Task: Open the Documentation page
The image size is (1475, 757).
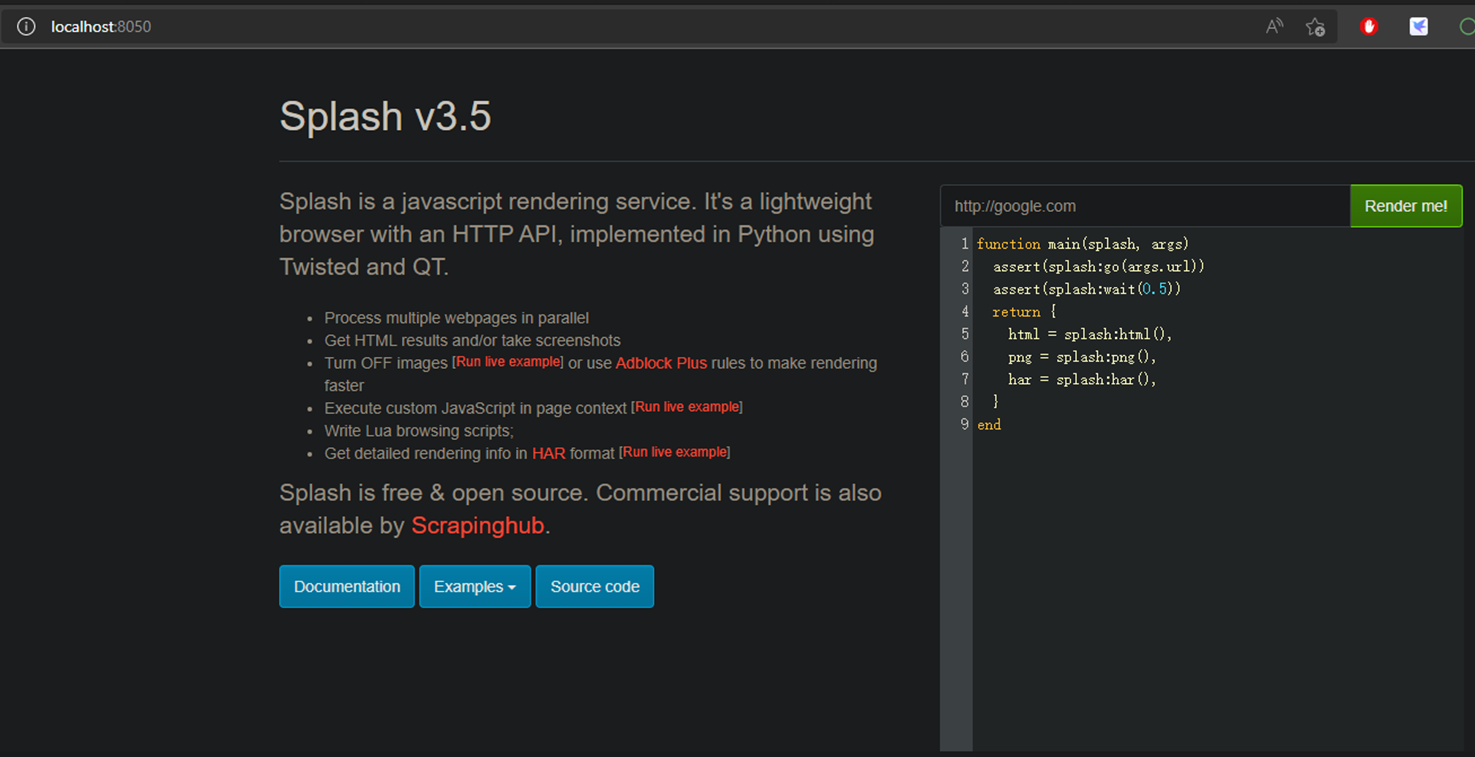Action: (346, 586)
